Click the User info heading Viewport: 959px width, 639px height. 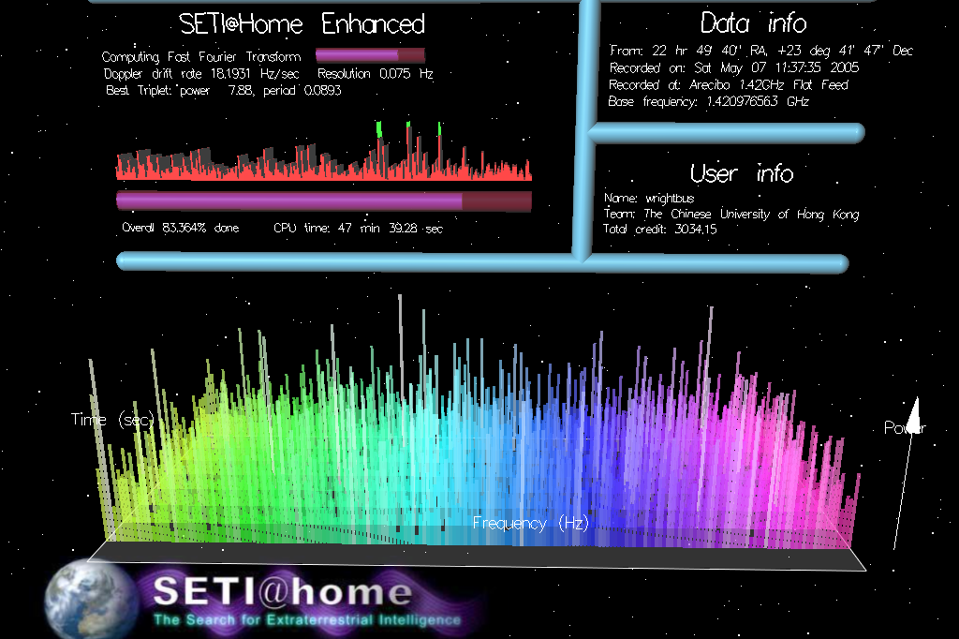pyautogui.click(x=741, y=174)
